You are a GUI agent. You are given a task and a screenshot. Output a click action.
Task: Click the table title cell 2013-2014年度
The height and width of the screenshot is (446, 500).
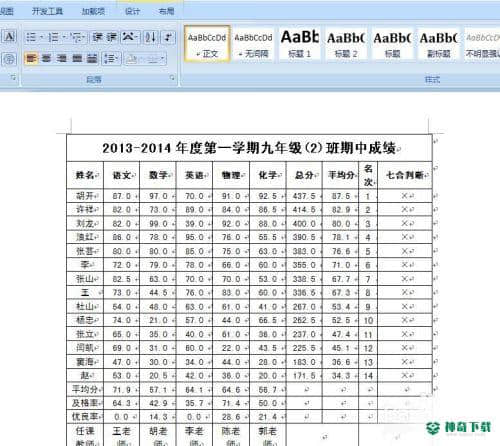point(249,148)
